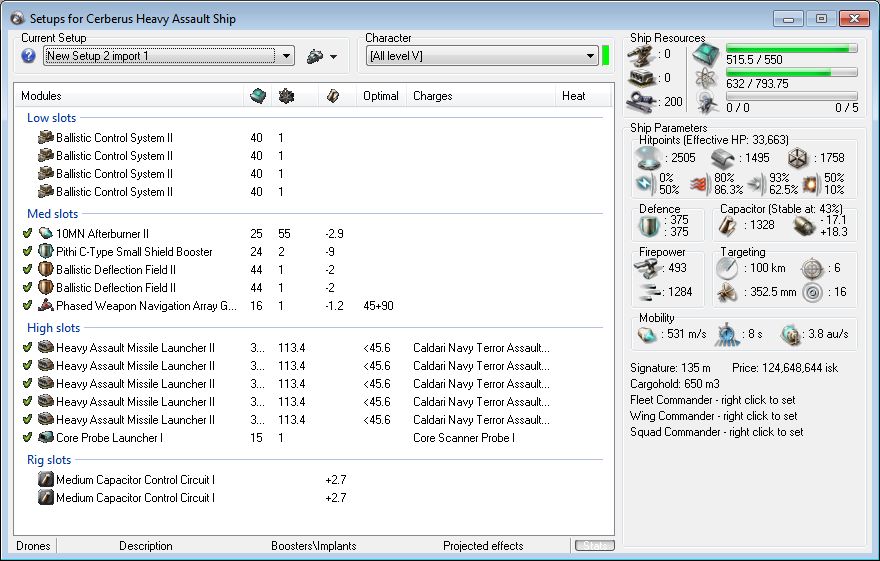Toggle Pithi C-Type Small Shield Booster status
Viewport: 880px width, 561px height.
27,252
